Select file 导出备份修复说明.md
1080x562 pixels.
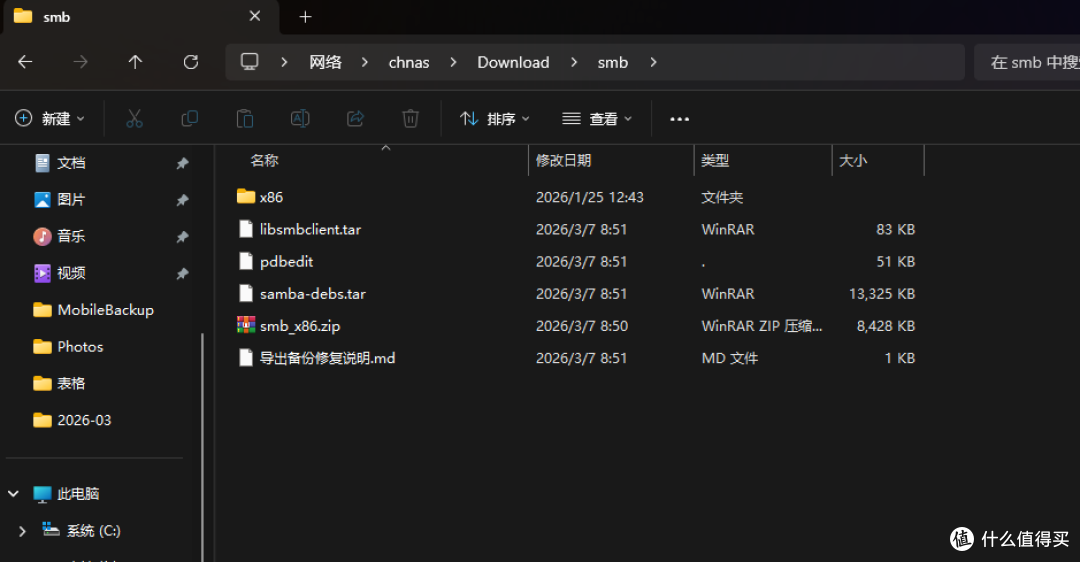pos(327,358)
